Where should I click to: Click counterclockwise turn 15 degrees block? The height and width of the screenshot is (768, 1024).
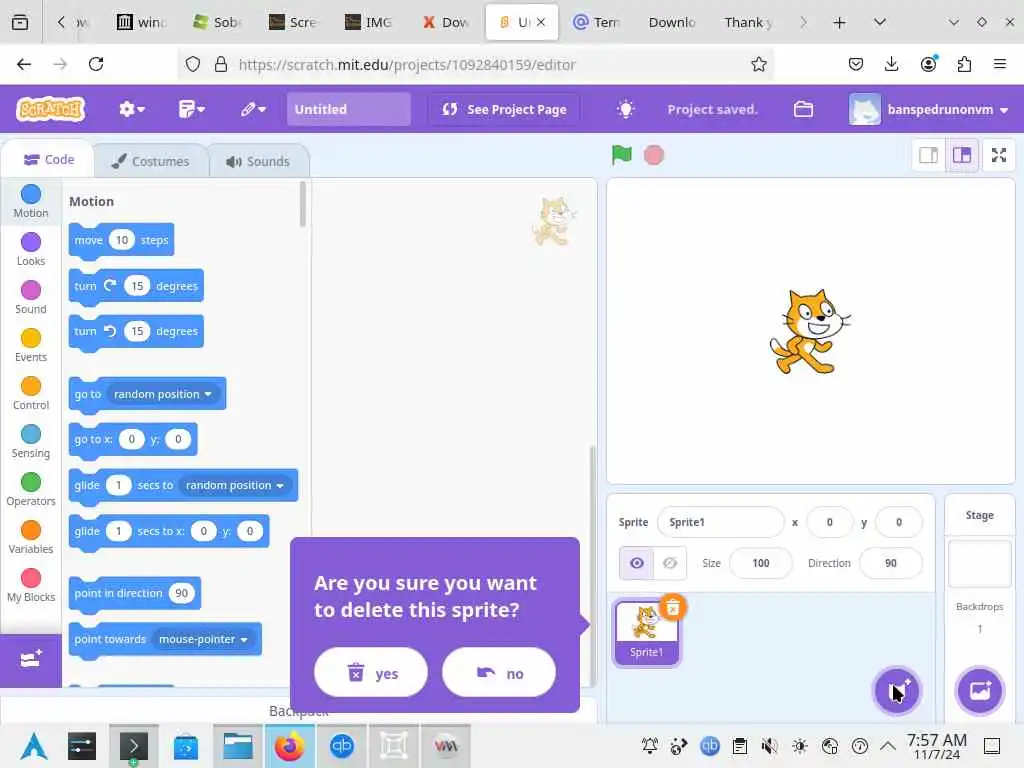(136, 331)
